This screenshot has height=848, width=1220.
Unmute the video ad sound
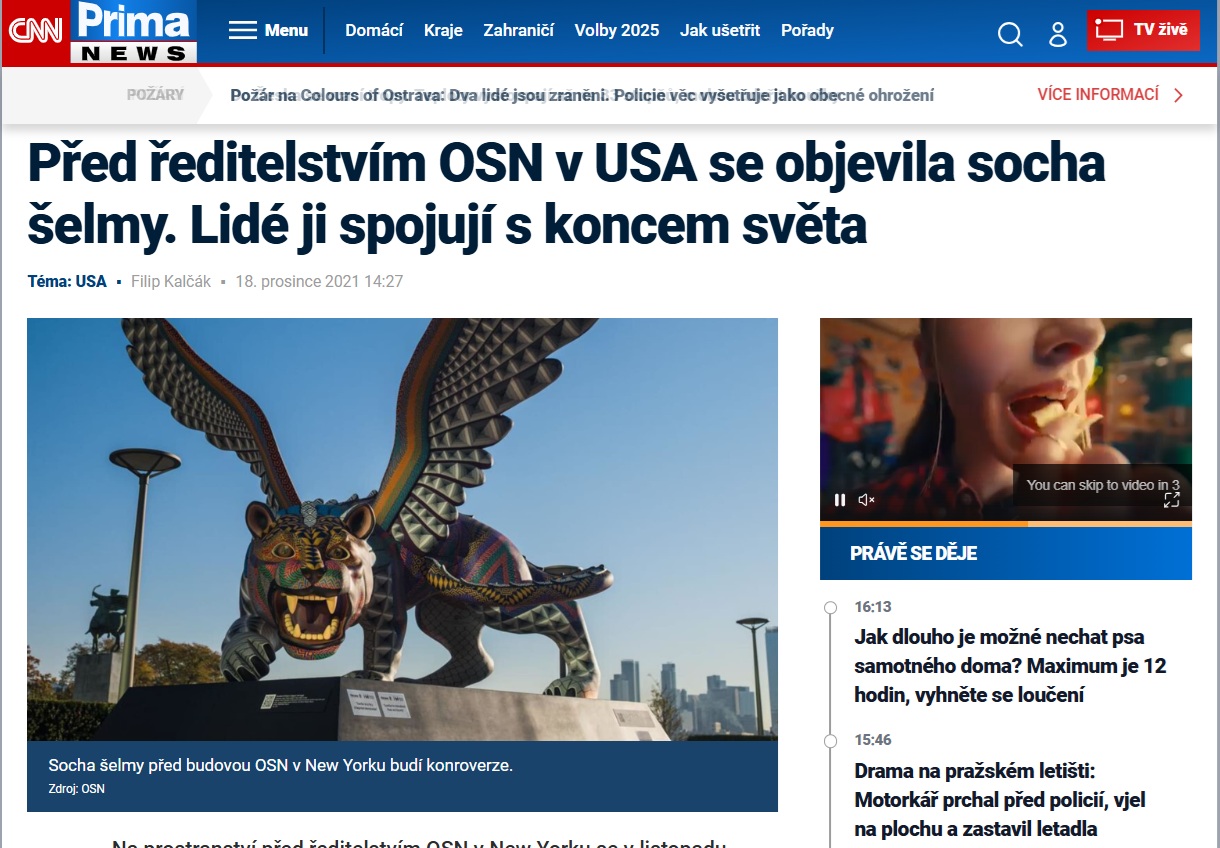[867, 500]
